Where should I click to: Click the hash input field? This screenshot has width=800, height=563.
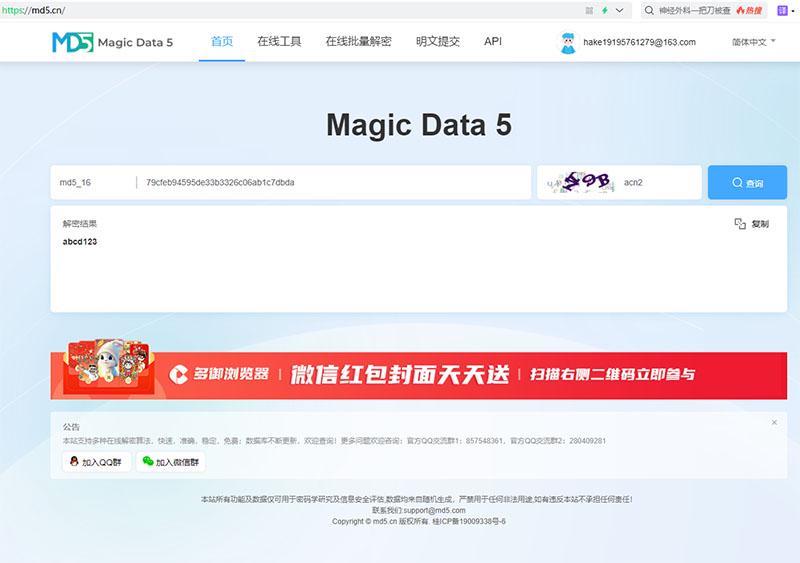[x=334, y=182]
